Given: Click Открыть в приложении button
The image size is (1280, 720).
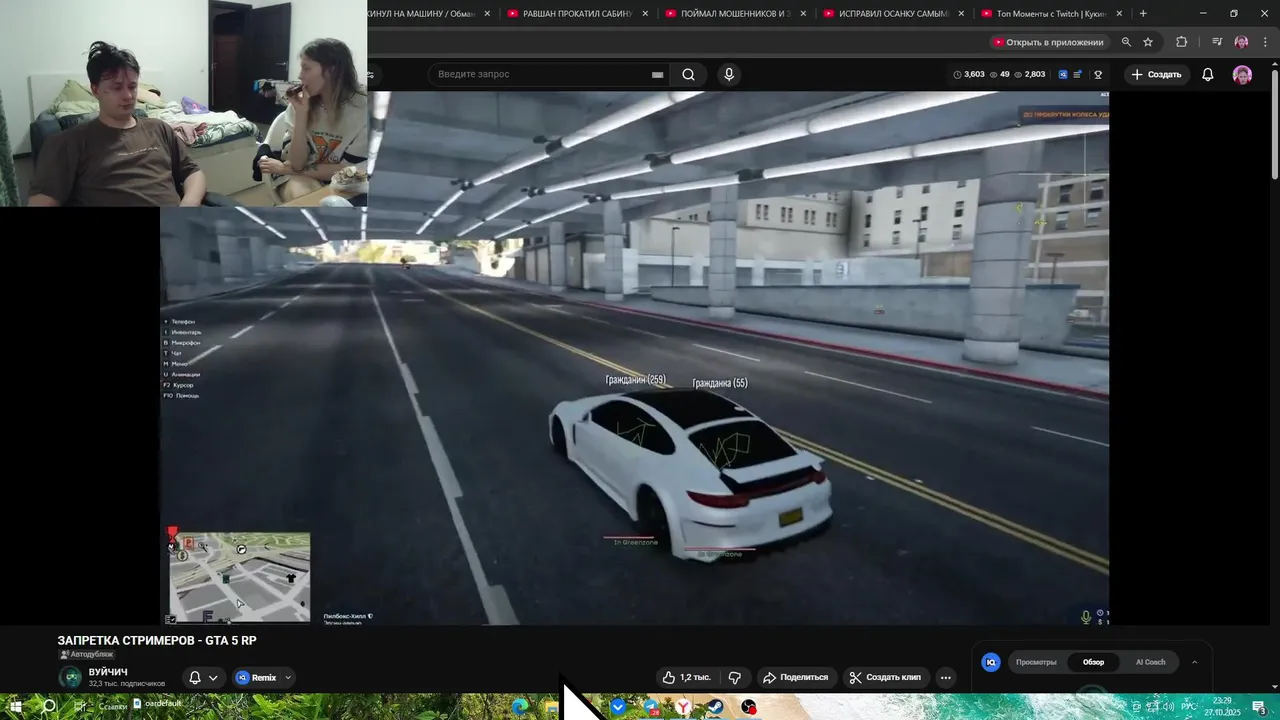Looking at the screenshot, I should click(1048, 42).
